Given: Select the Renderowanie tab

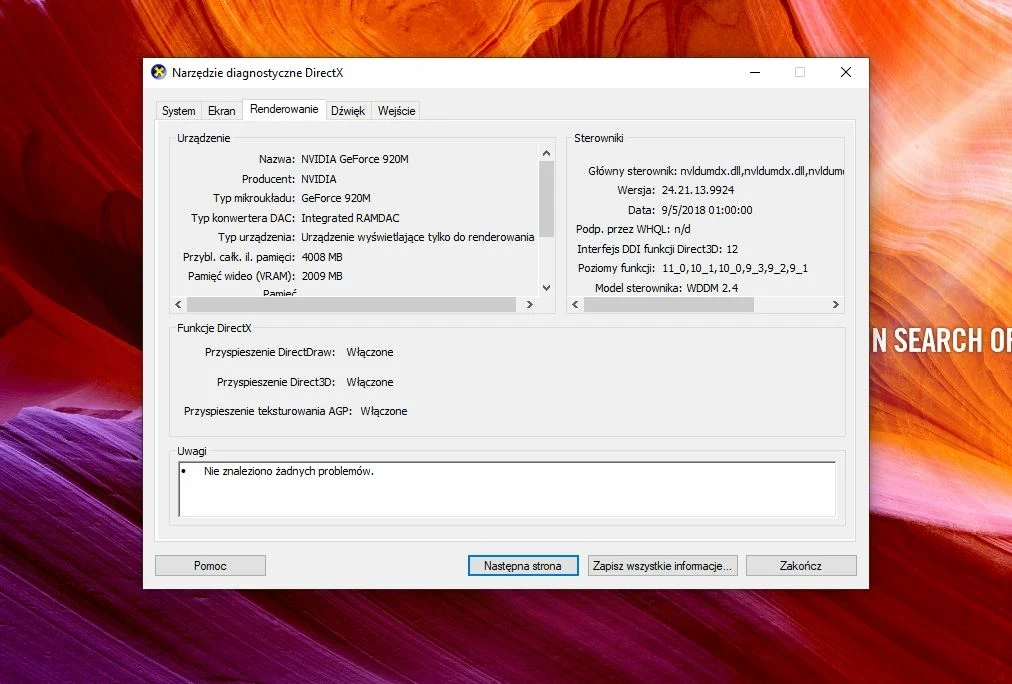Looking at the screenshot, I should click(284, 109).
